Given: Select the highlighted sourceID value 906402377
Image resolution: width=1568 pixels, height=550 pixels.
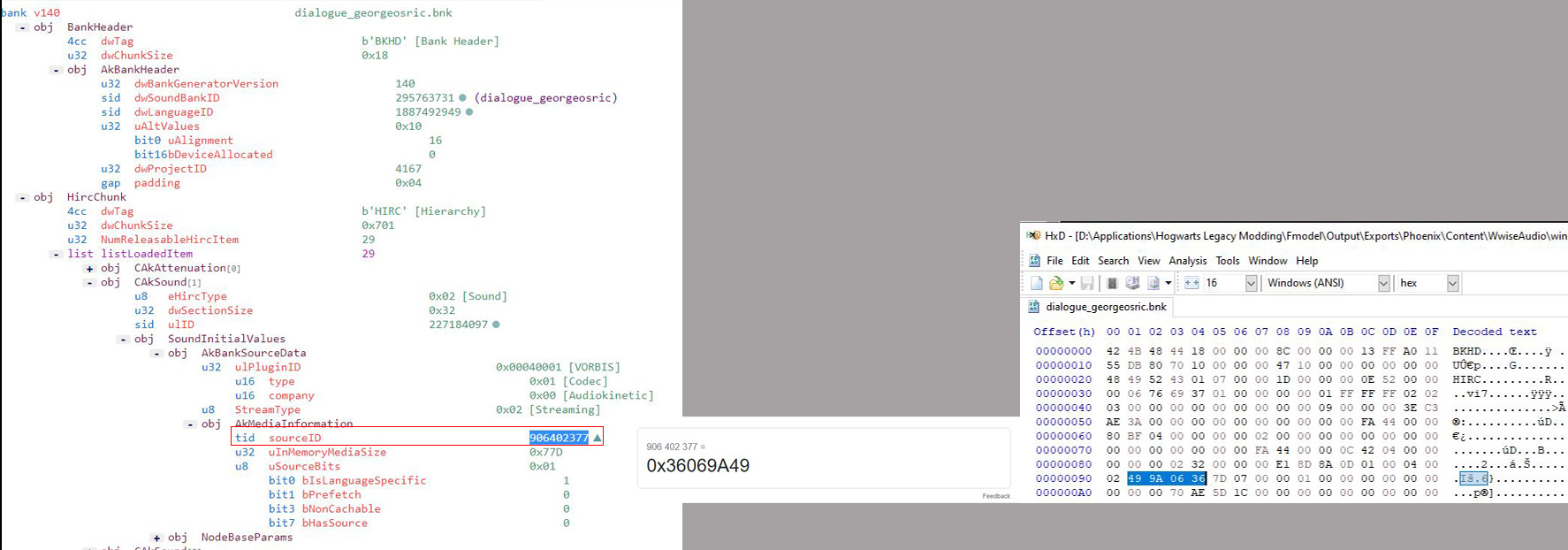Looking at the screenshot, I should pos(558,438).
